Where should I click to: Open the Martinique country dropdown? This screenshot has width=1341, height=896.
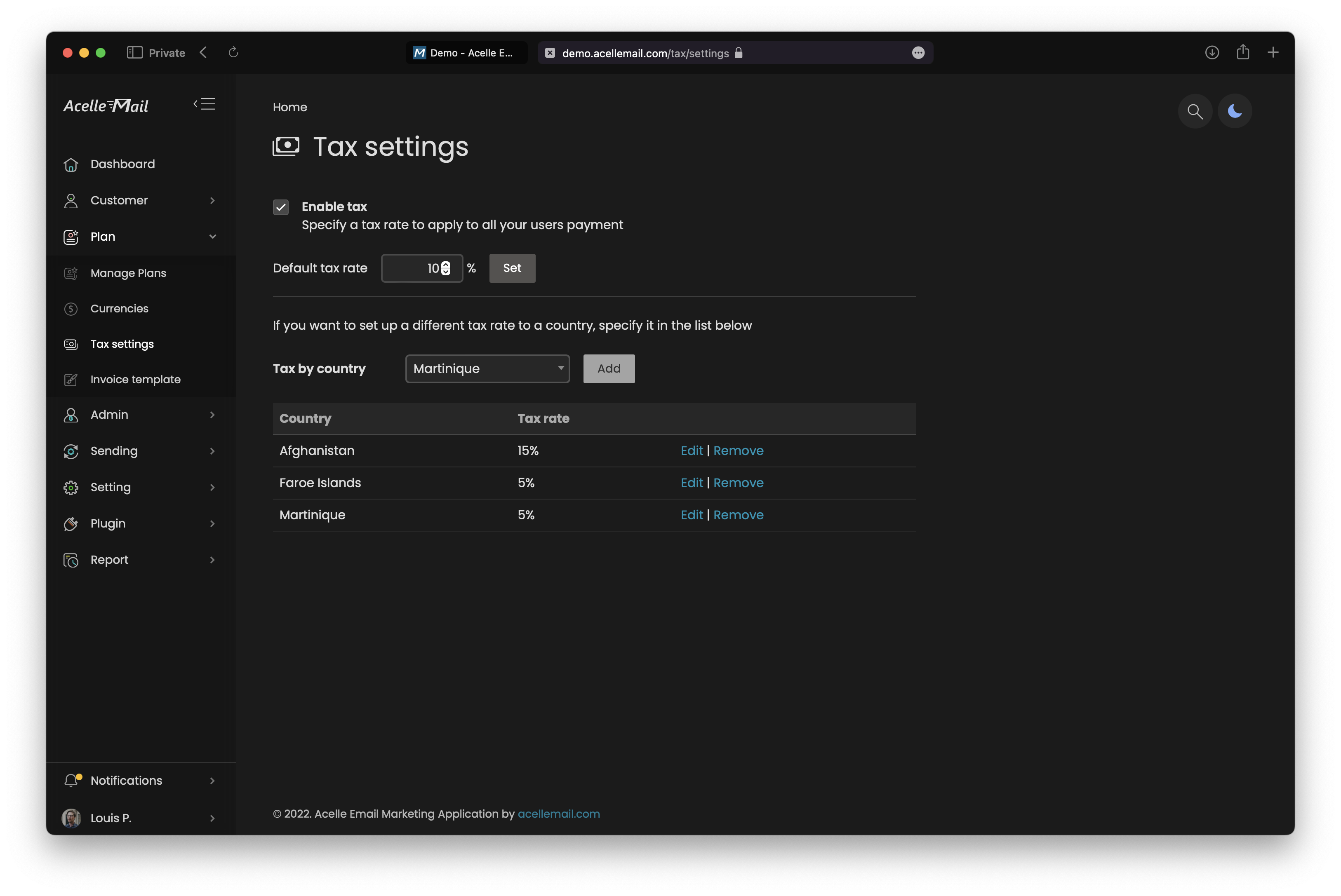[487, 368]
